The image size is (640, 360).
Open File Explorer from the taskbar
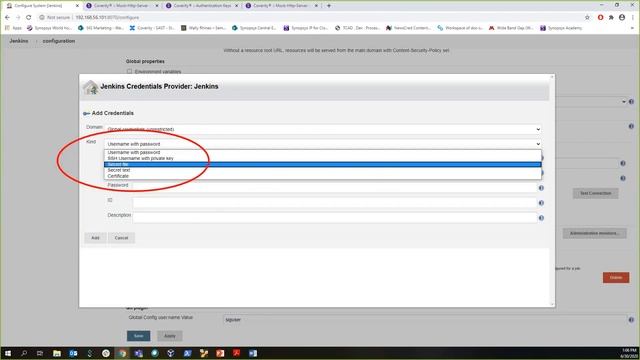57,353
